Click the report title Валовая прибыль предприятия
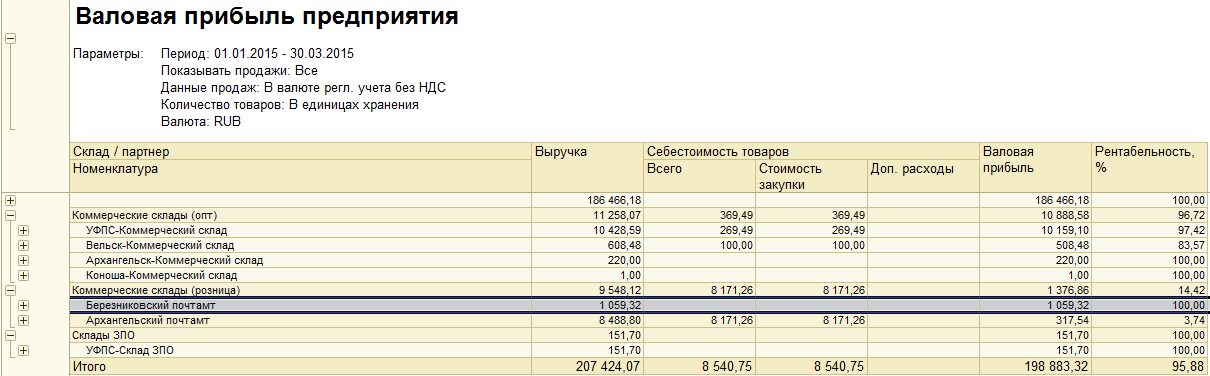1210x376 pixels. click(268, 17)
